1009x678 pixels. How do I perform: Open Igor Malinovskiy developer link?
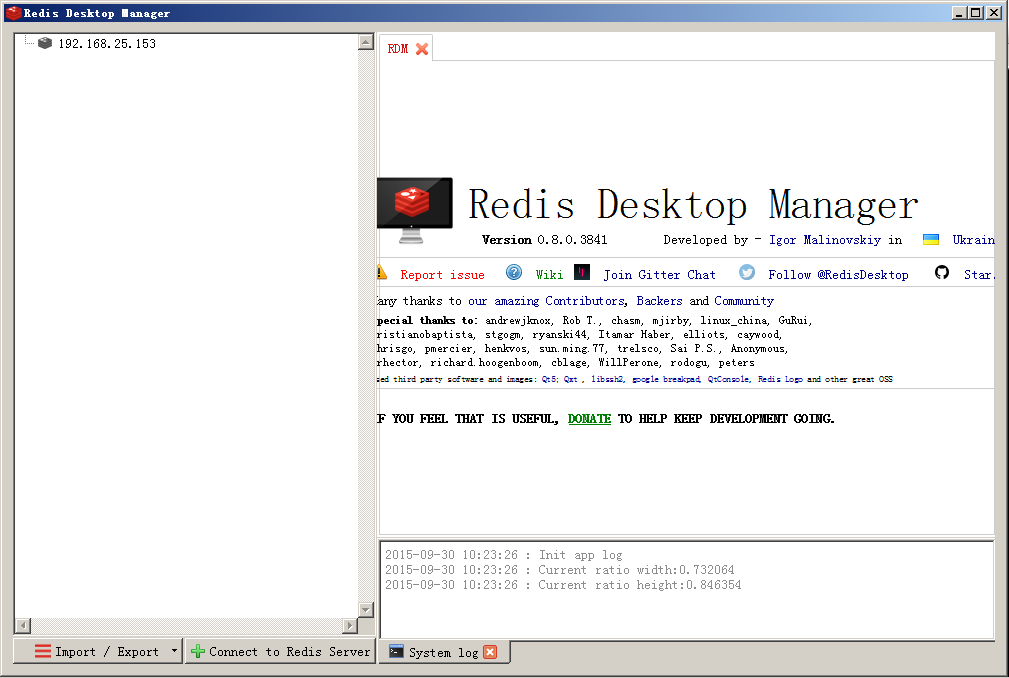click(824, 240)
